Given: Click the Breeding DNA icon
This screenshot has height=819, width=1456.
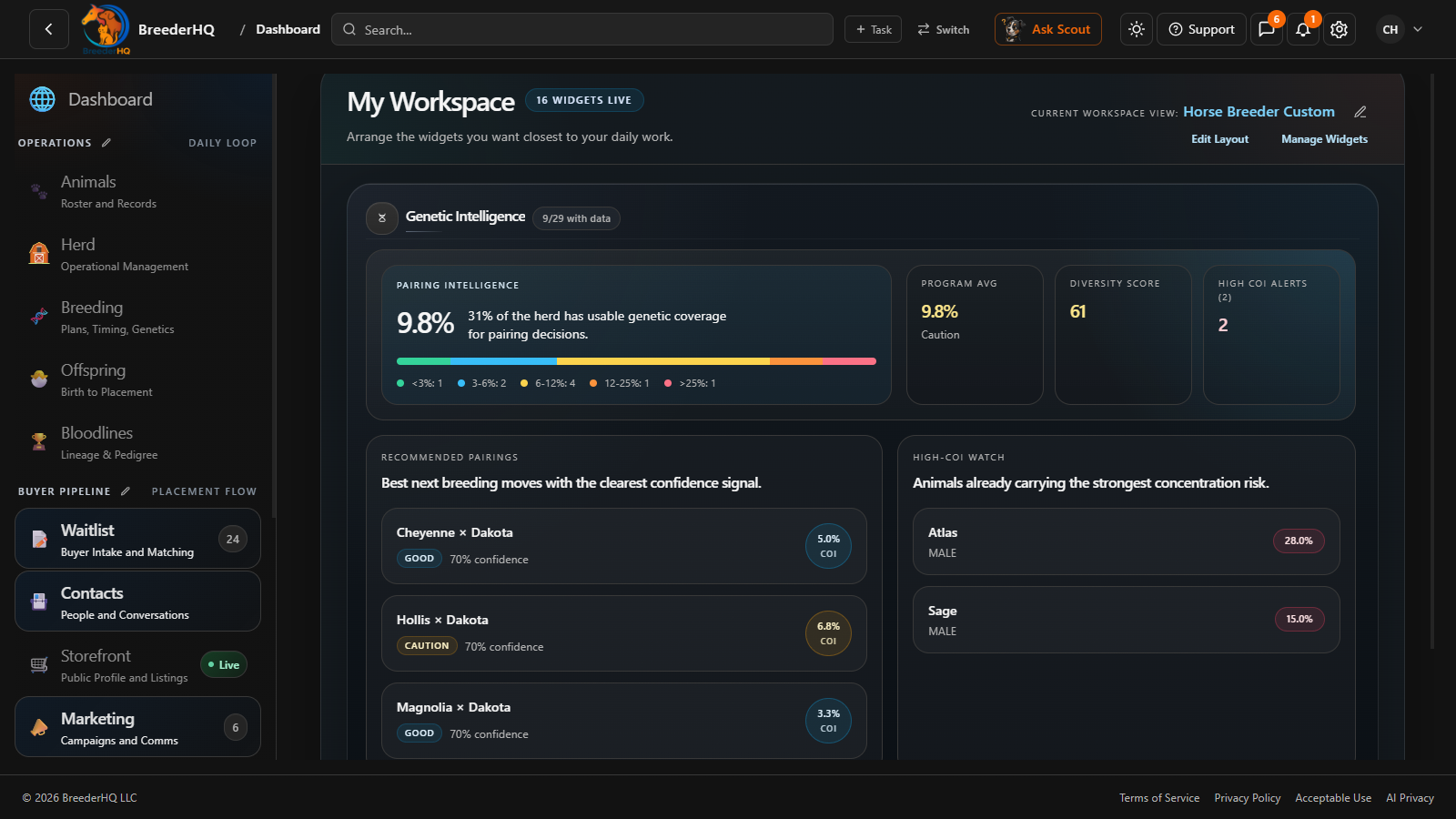Looking at the screenshot, I should [x=39, y=317].
